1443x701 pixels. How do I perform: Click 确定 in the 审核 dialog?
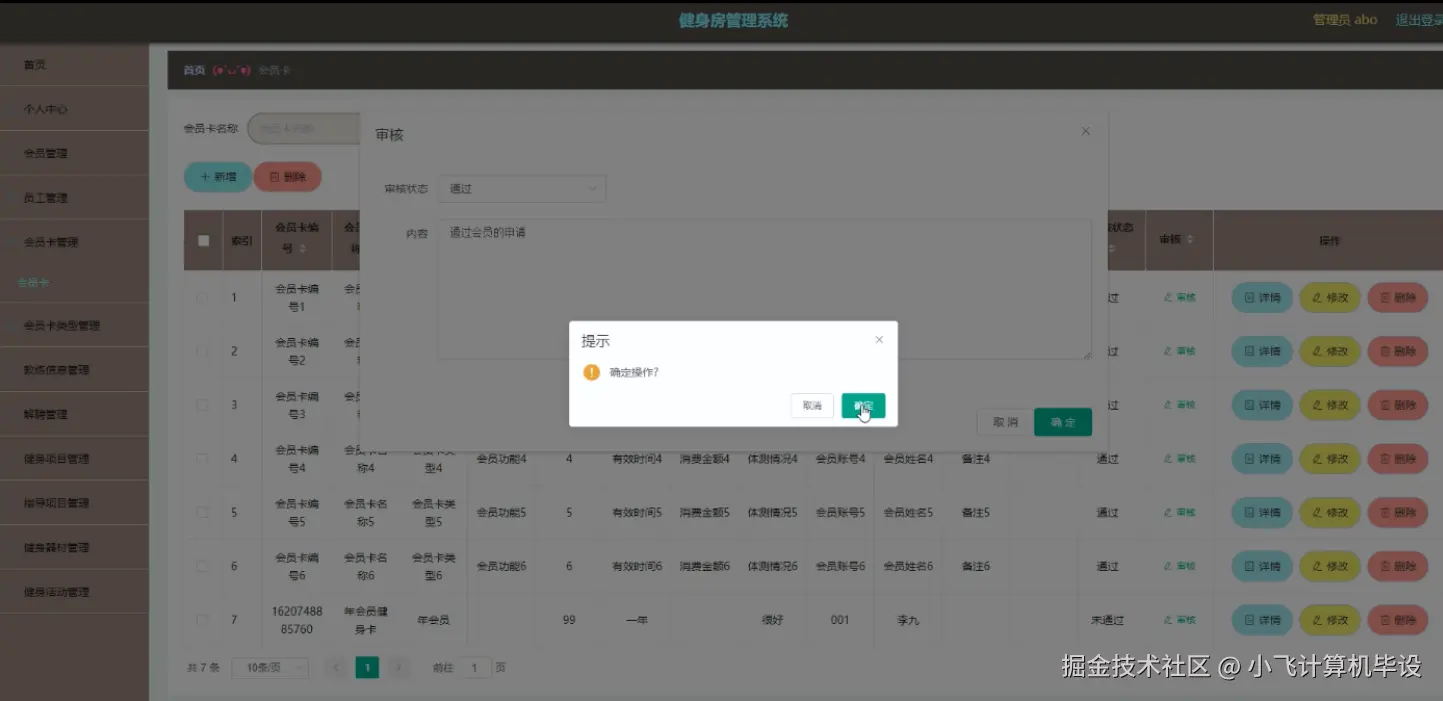(1063, 422)
